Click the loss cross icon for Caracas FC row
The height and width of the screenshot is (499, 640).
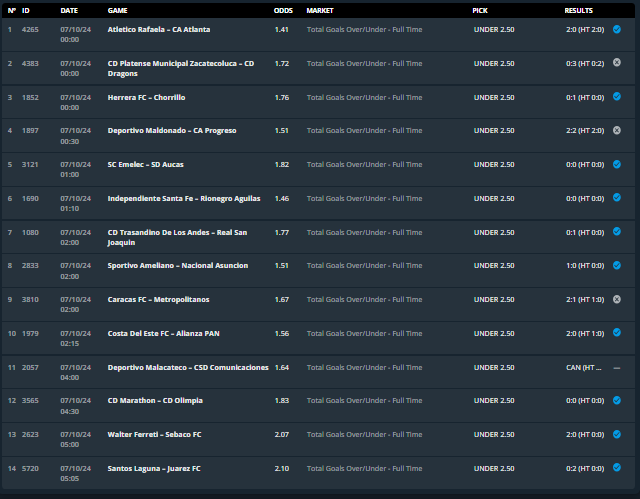point(617,299)
